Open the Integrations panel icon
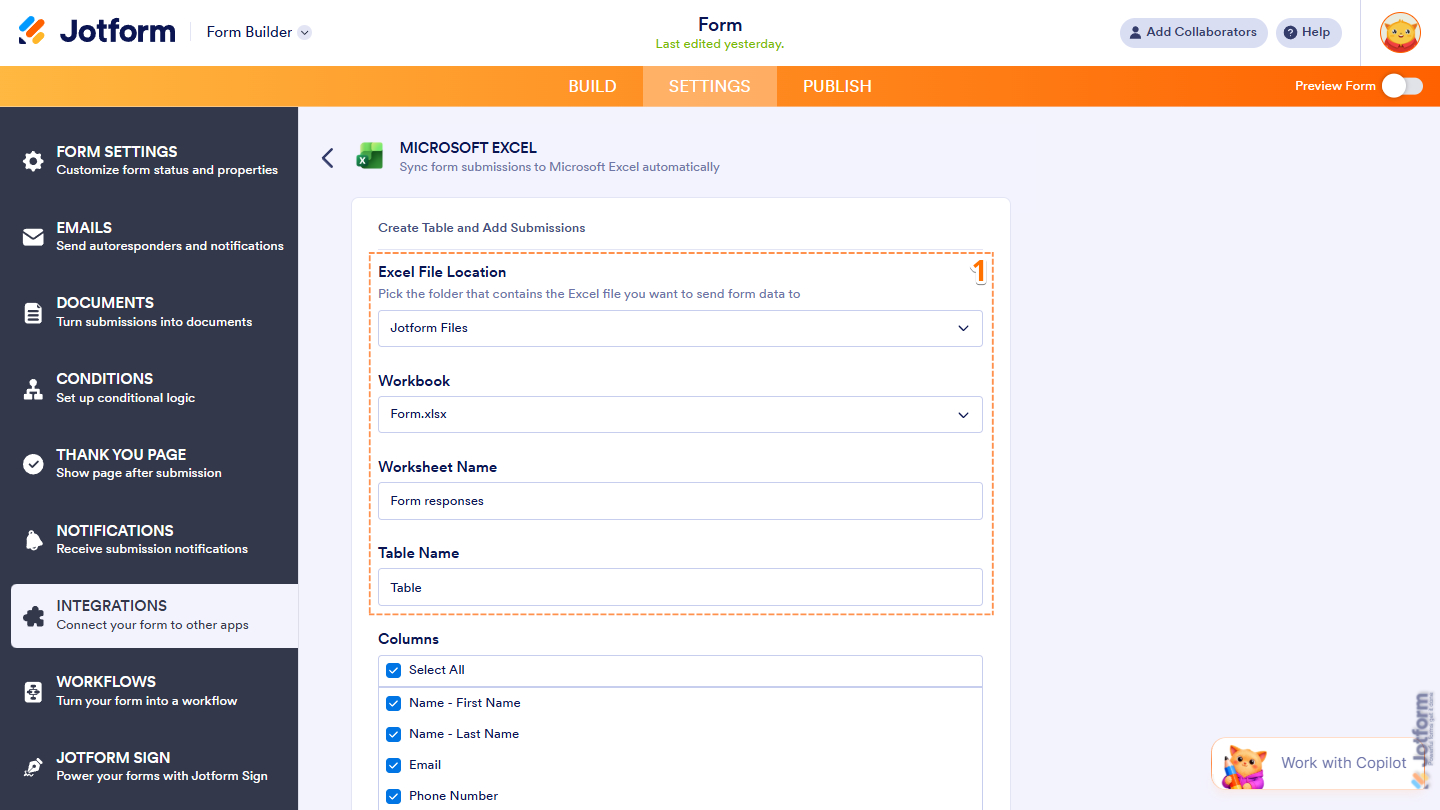Screen dimensions: 1440x810 [x=32, y=615]
